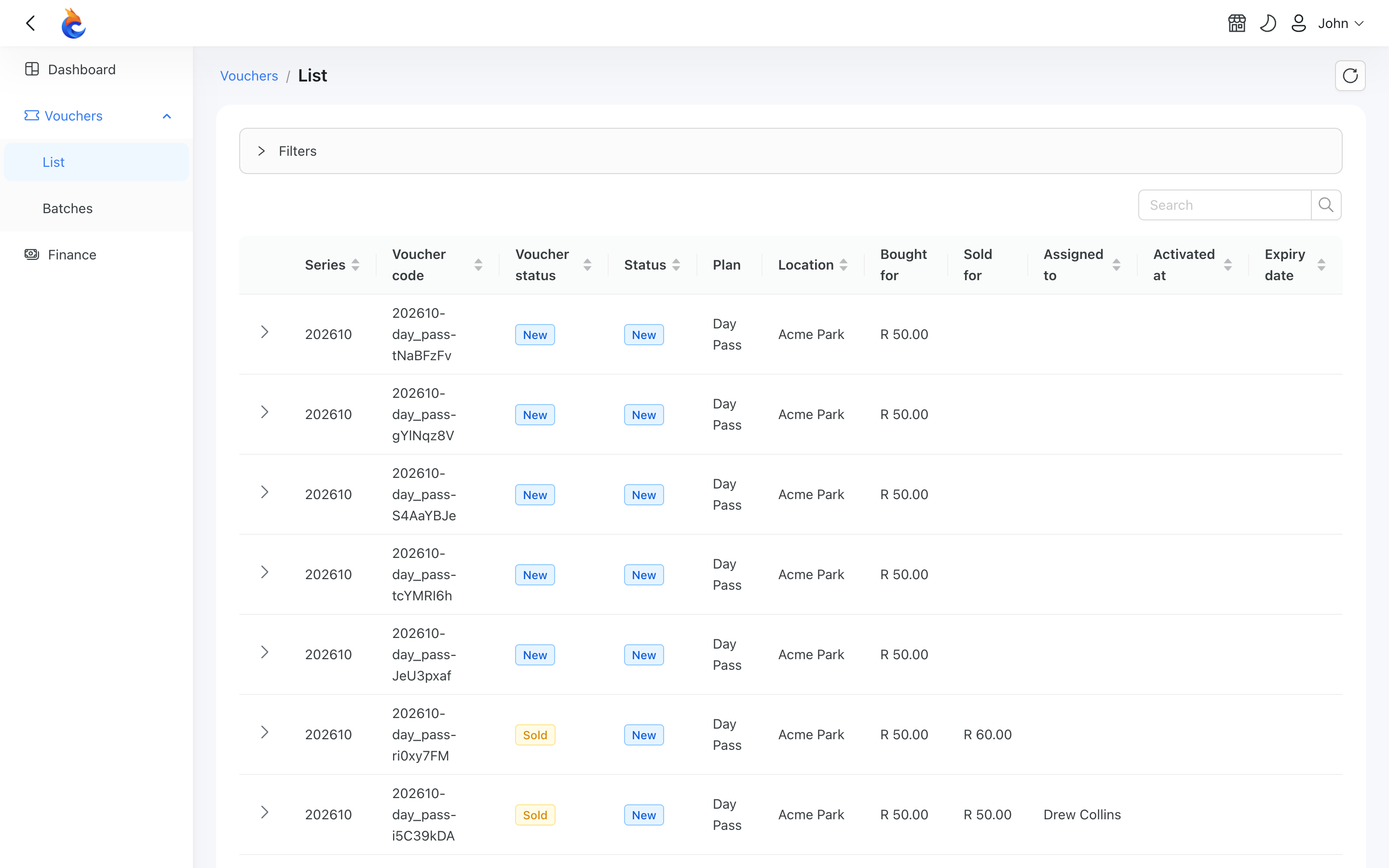
Task: Expand row for voucher tNaBFzFv
Action: coord(265,332)
